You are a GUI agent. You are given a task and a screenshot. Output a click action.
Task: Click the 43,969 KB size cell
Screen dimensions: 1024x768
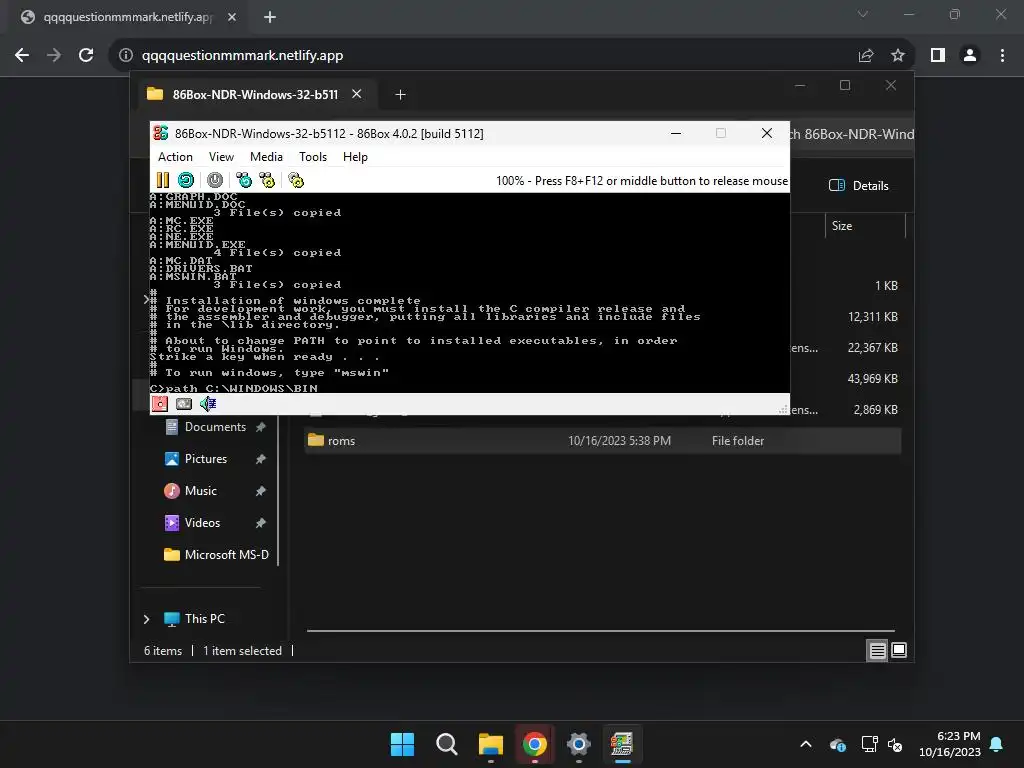point(872,379)
